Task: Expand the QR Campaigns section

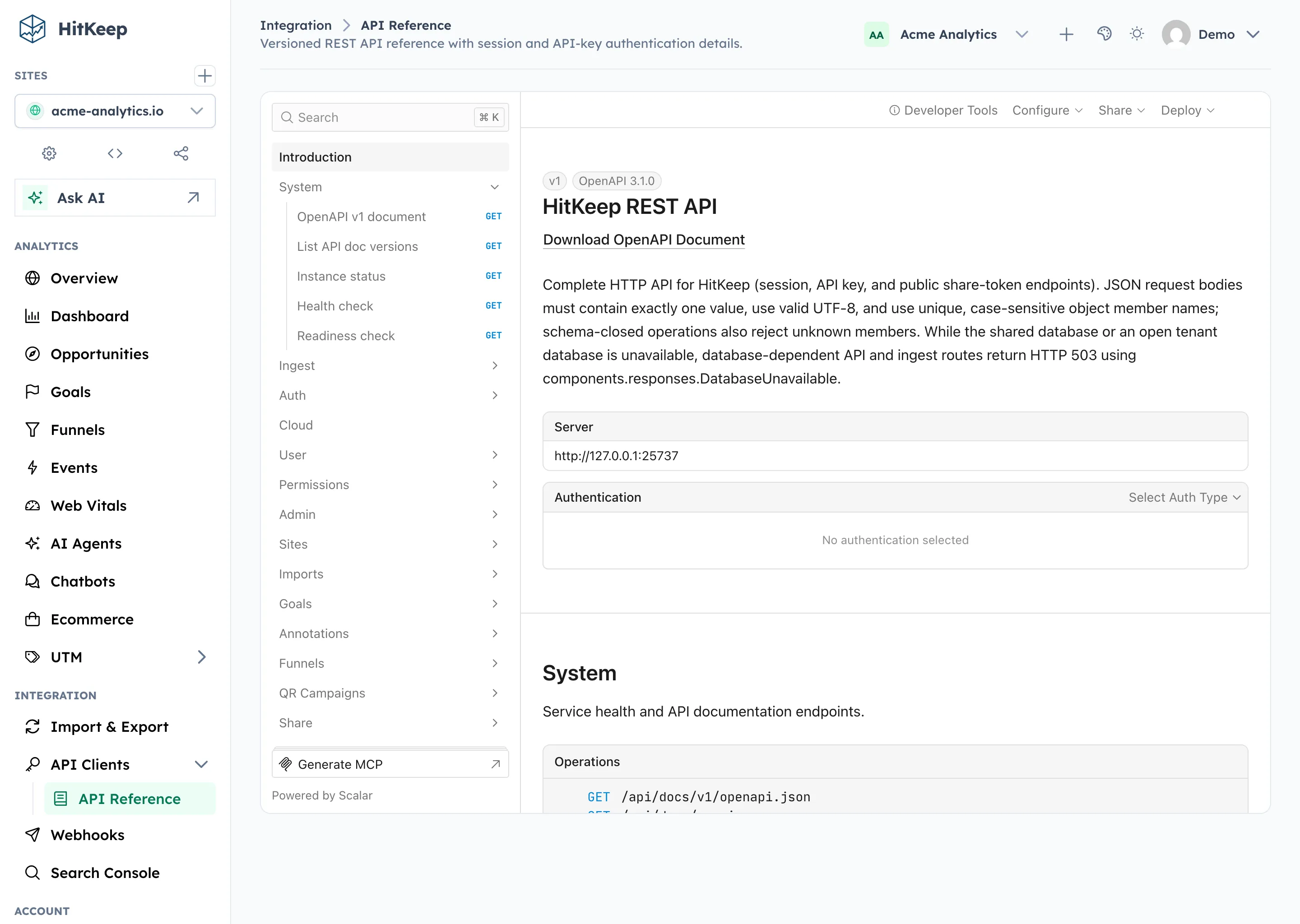Action: point(390,693)
